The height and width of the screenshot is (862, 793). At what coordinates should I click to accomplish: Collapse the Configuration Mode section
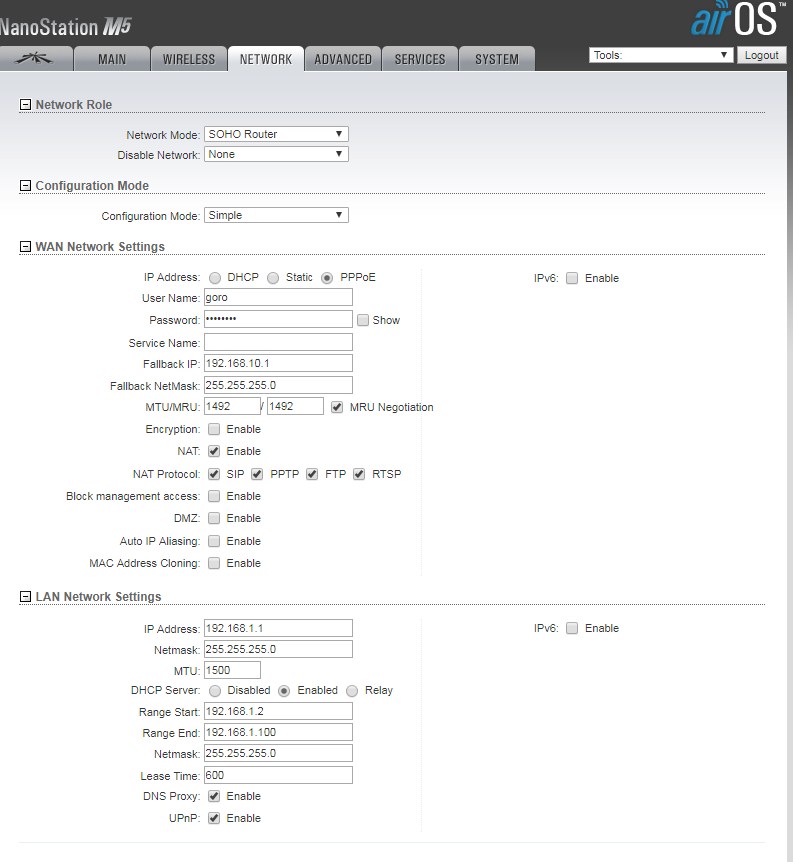pos(25,186)
